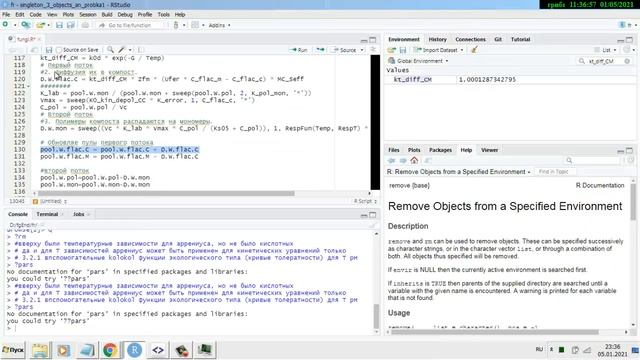Click the compile report notebook icon
This screenshot has height=360, width=640.
coord(141,50)
